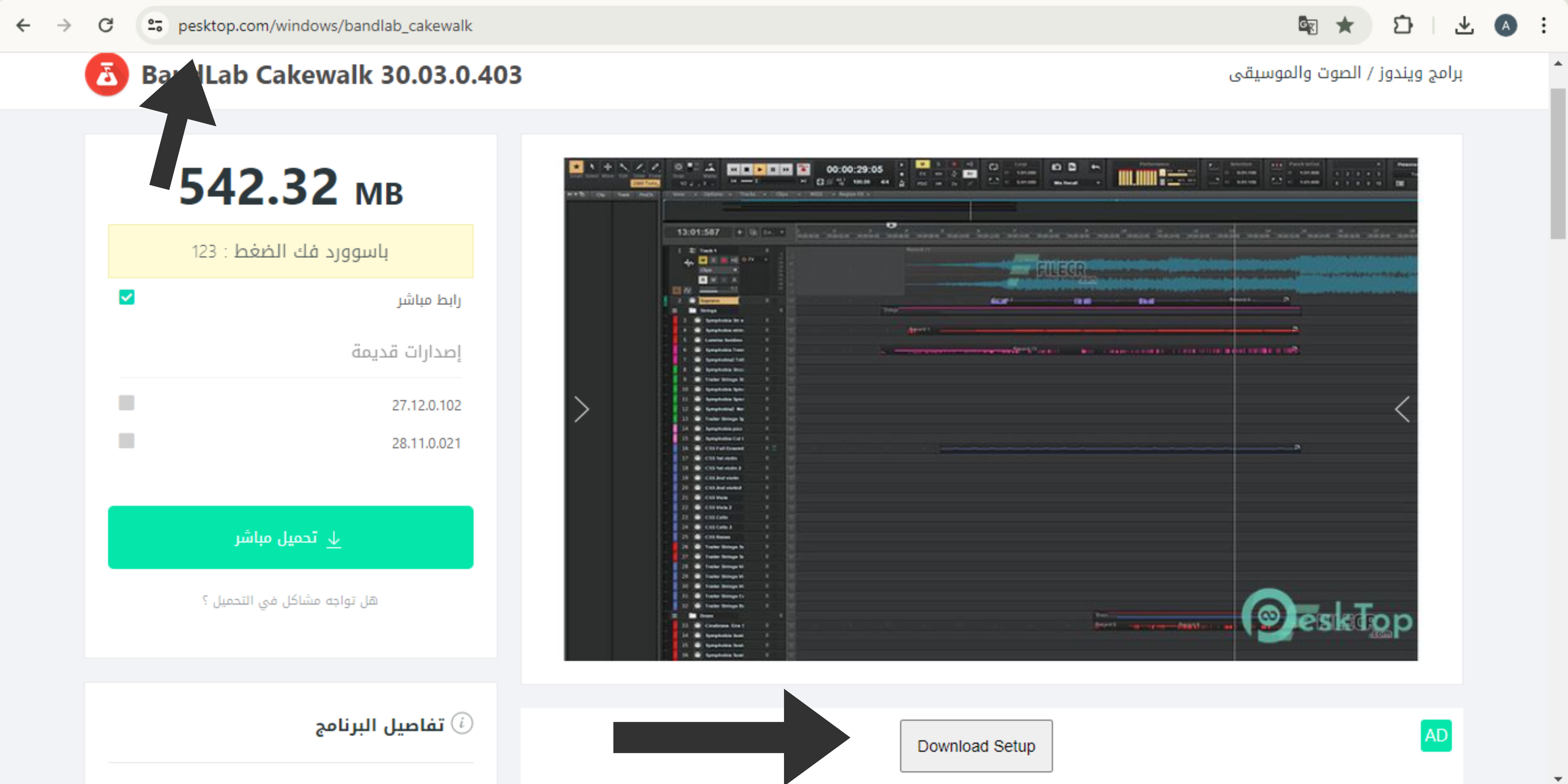This screenshot has width=1568, height=784.
Task: Click the translate page icon
Action: tap(1308, 26)
